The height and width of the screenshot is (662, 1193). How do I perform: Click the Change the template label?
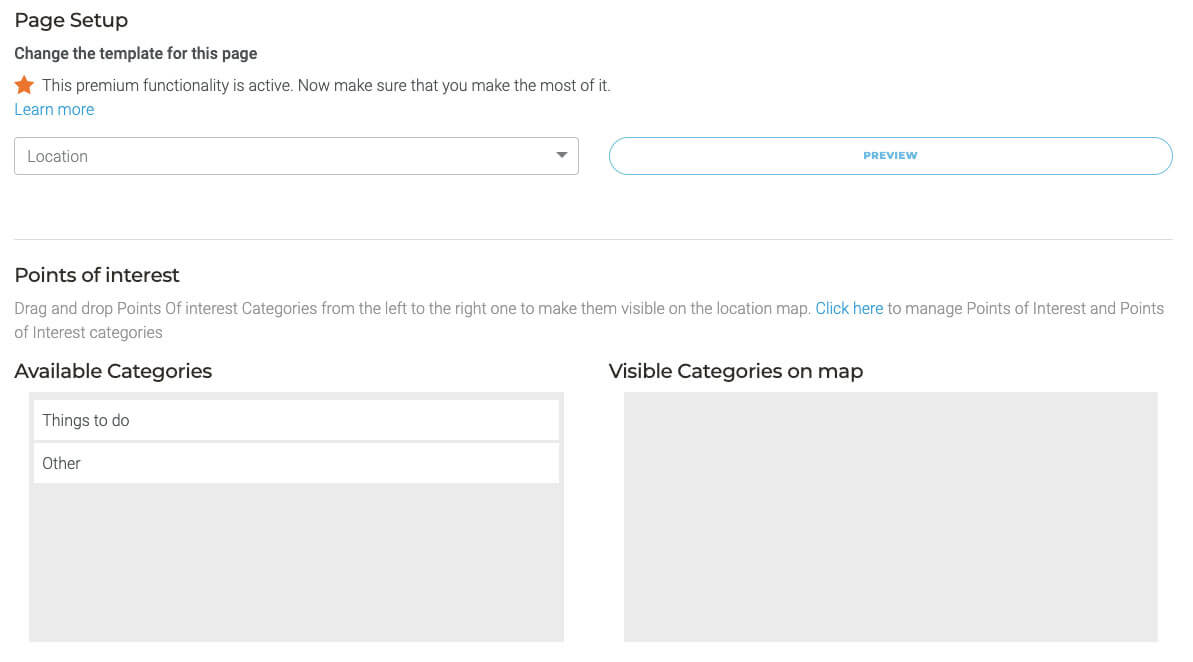136,54
